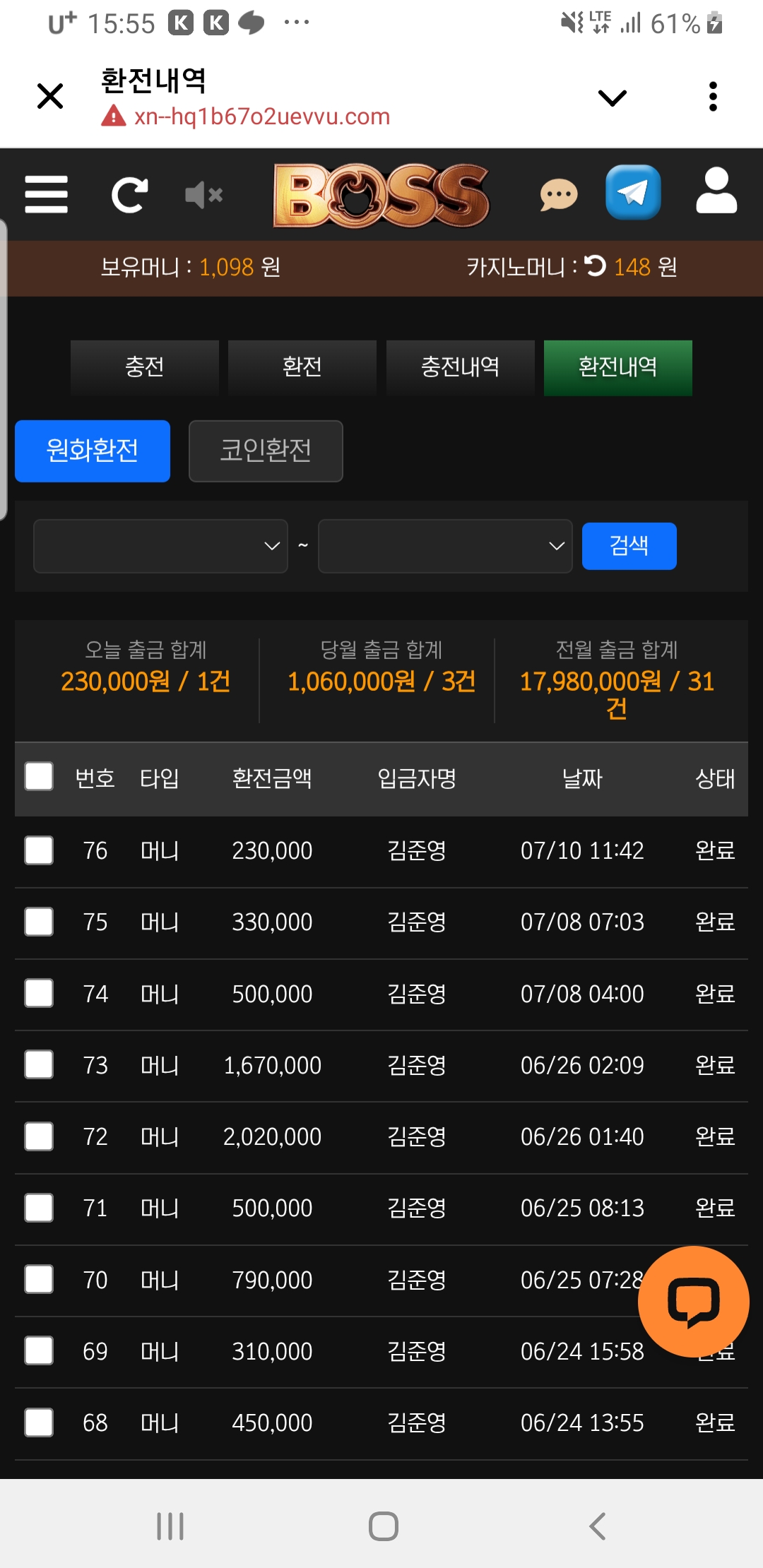Image resolution: width=763 pixels, height=1568 pixels.
Task: Switch to the 충전내역 tab
Action: coord(460,367)
